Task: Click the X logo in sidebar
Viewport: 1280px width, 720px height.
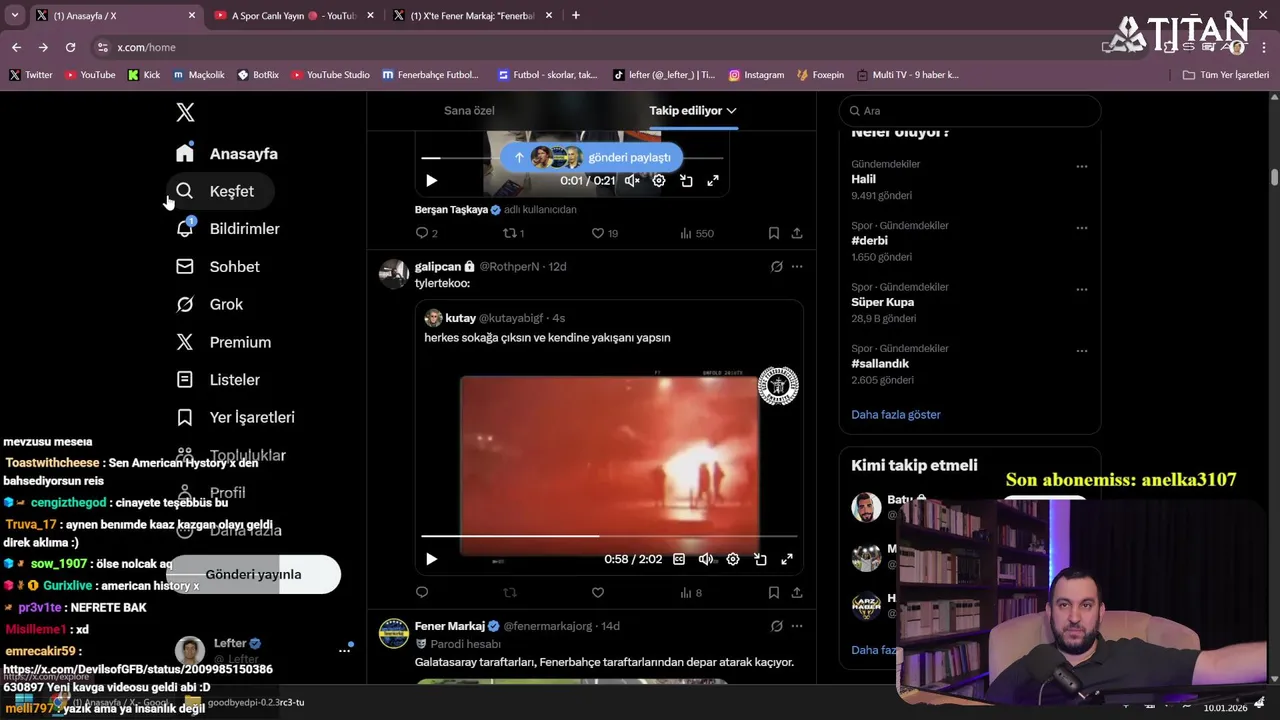Action: pos(185,112)
